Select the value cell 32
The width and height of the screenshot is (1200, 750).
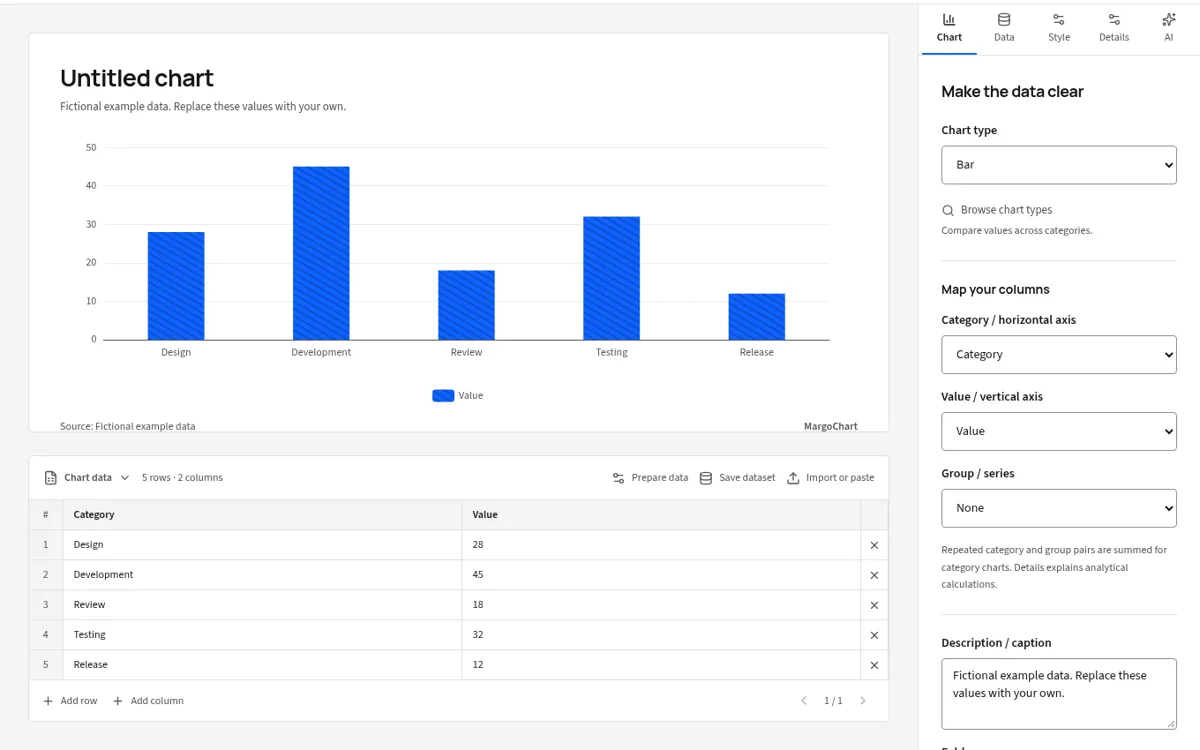[x=661, y=635]
